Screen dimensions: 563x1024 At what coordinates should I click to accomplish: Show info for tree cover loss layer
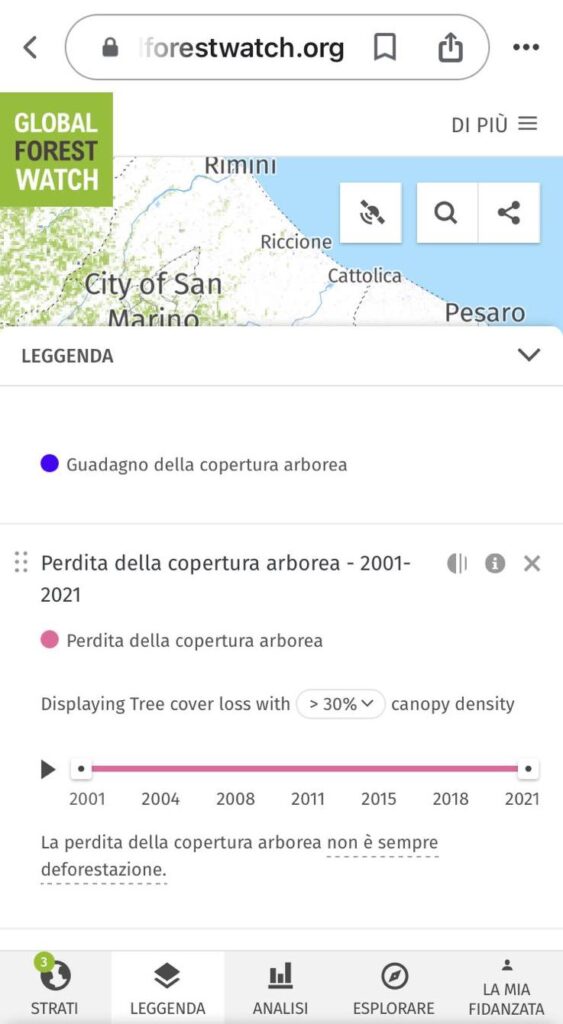495,563
